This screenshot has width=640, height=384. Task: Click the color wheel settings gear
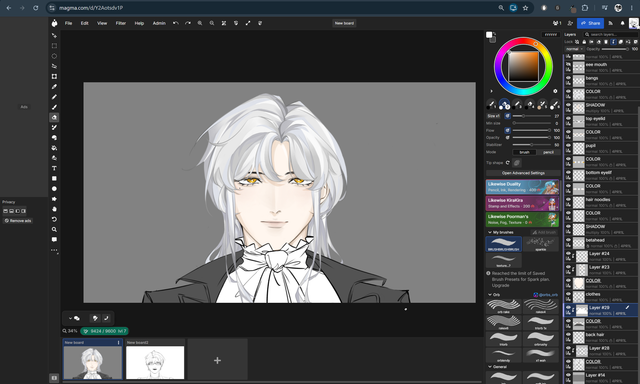click(x=555, y=91)
